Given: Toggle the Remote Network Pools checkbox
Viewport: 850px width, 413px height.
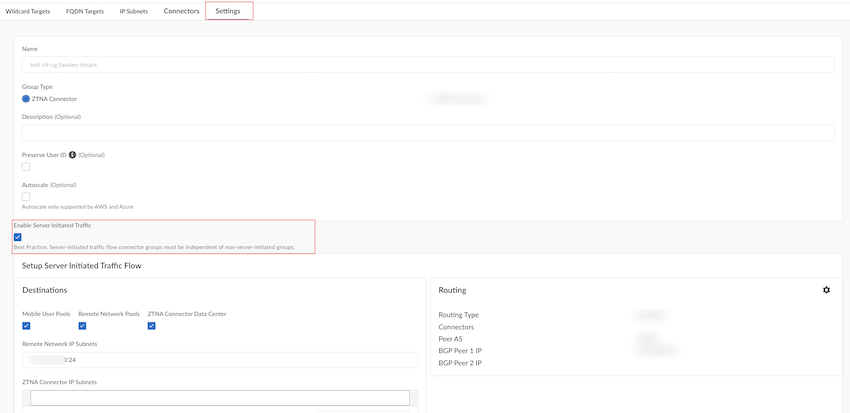Looking at the screenshot, I should 82,326.
